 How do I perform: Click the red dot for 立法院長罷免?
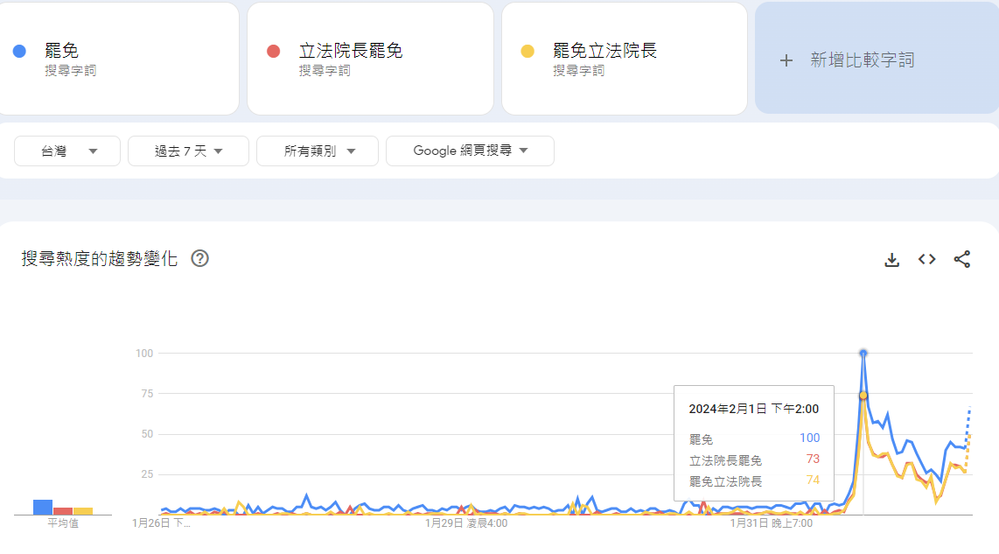(x=273, y=52)
